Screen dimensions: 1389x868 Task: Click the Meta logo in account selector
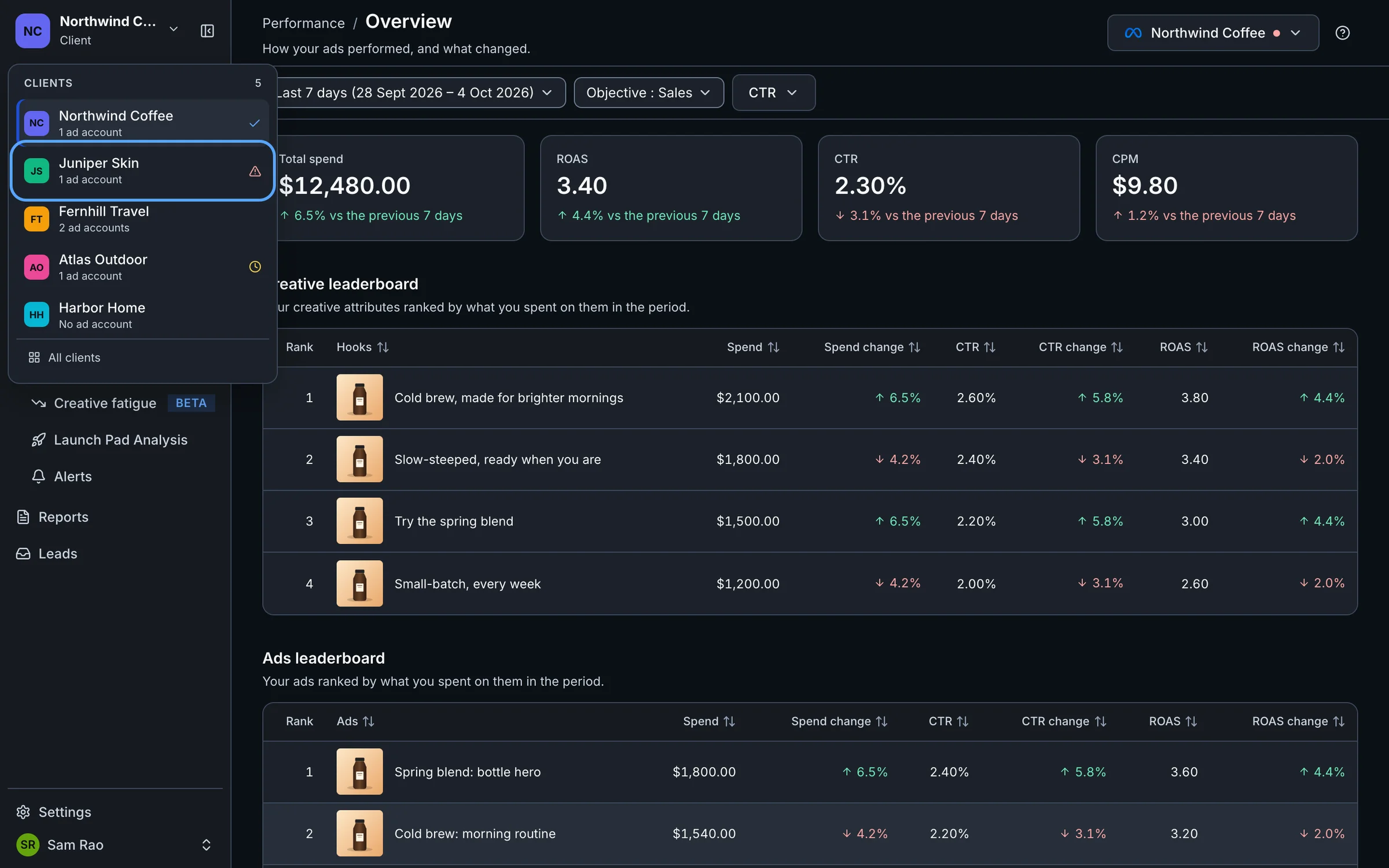(x=1133, y=33)
